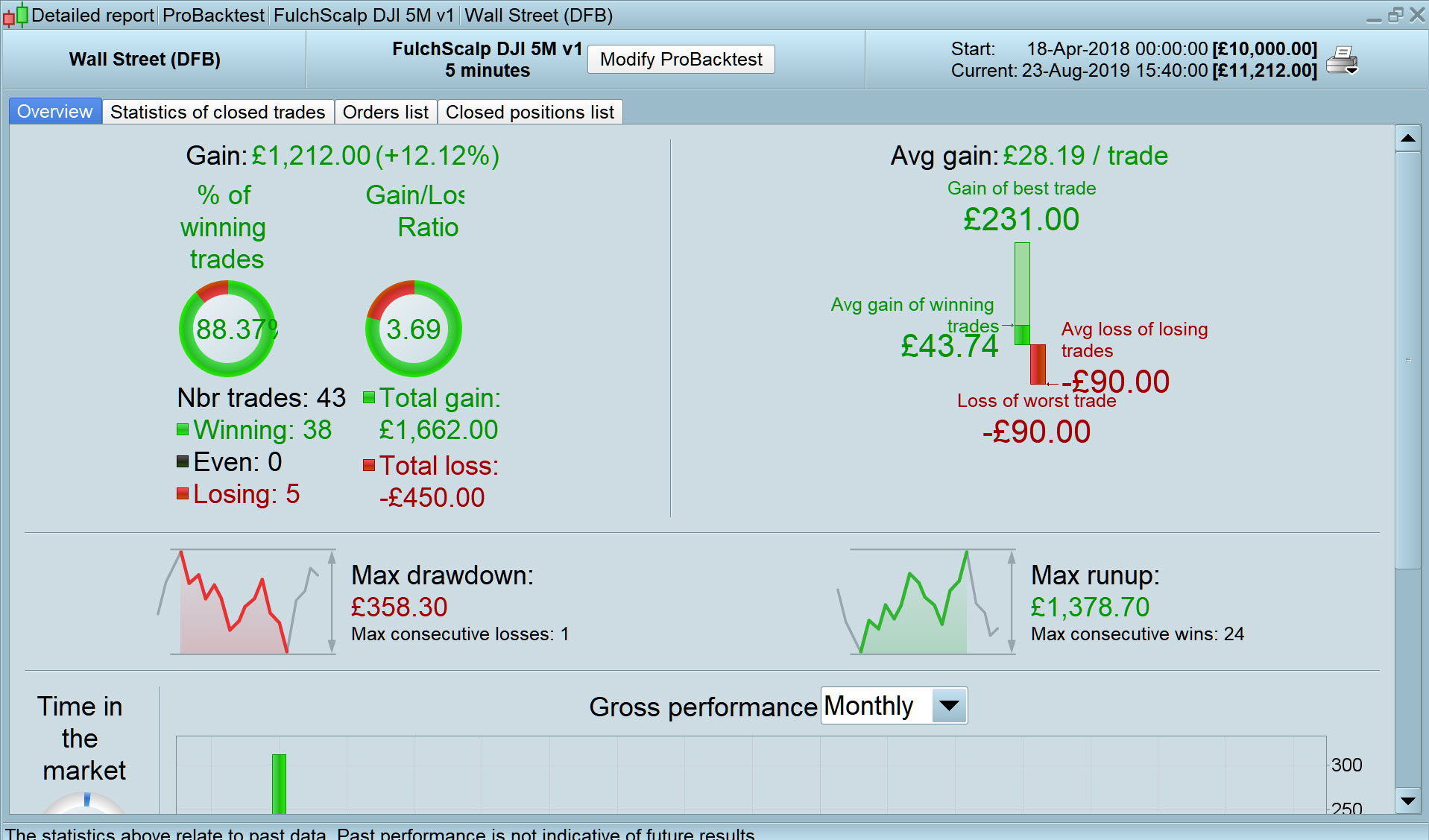
Task: Click the printer icon to print report
Action: (1343, 60)
